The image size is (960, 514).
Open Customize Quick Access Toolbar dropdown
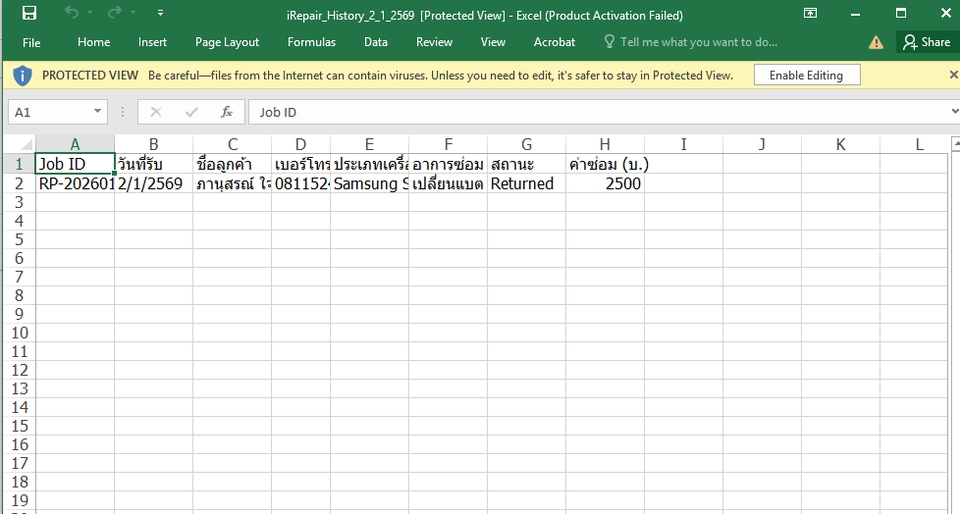160,13
